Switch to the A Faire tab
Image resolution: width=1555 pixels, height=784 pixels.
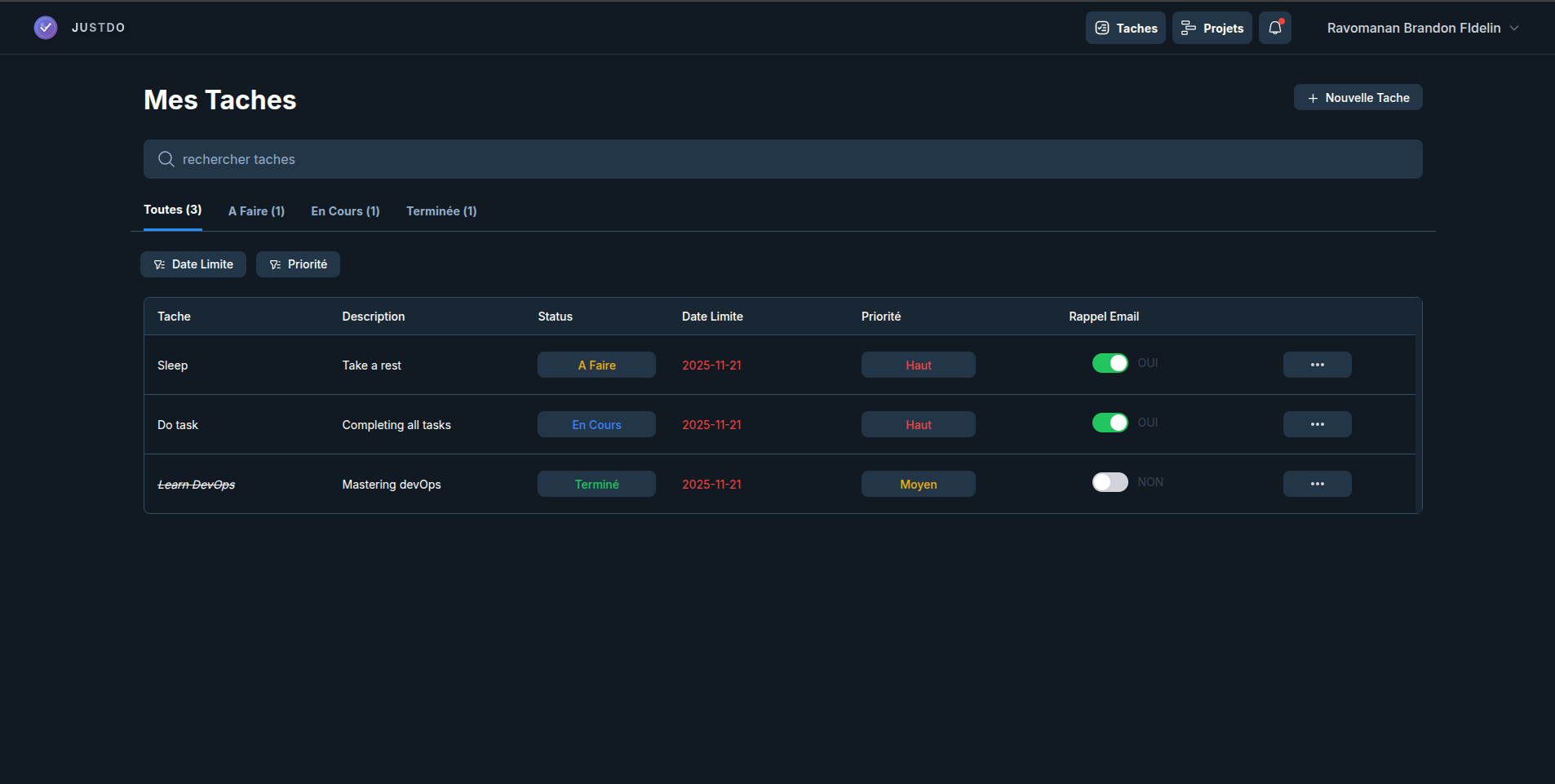point(256,211)
